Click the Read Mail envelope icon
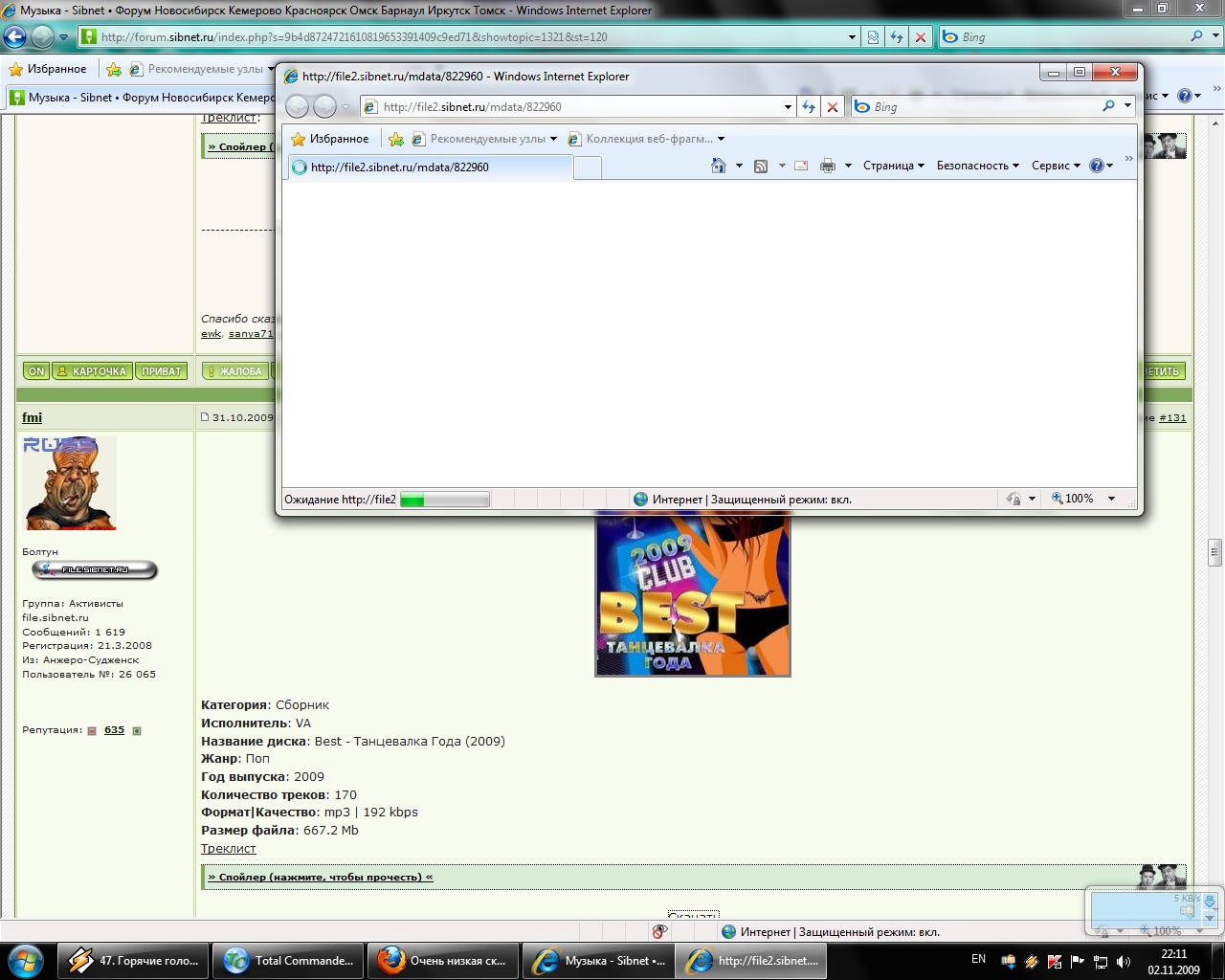Image resolution: width=1225 pixels, height=980 pixels. pyautogui.click(x=801, y=166)
